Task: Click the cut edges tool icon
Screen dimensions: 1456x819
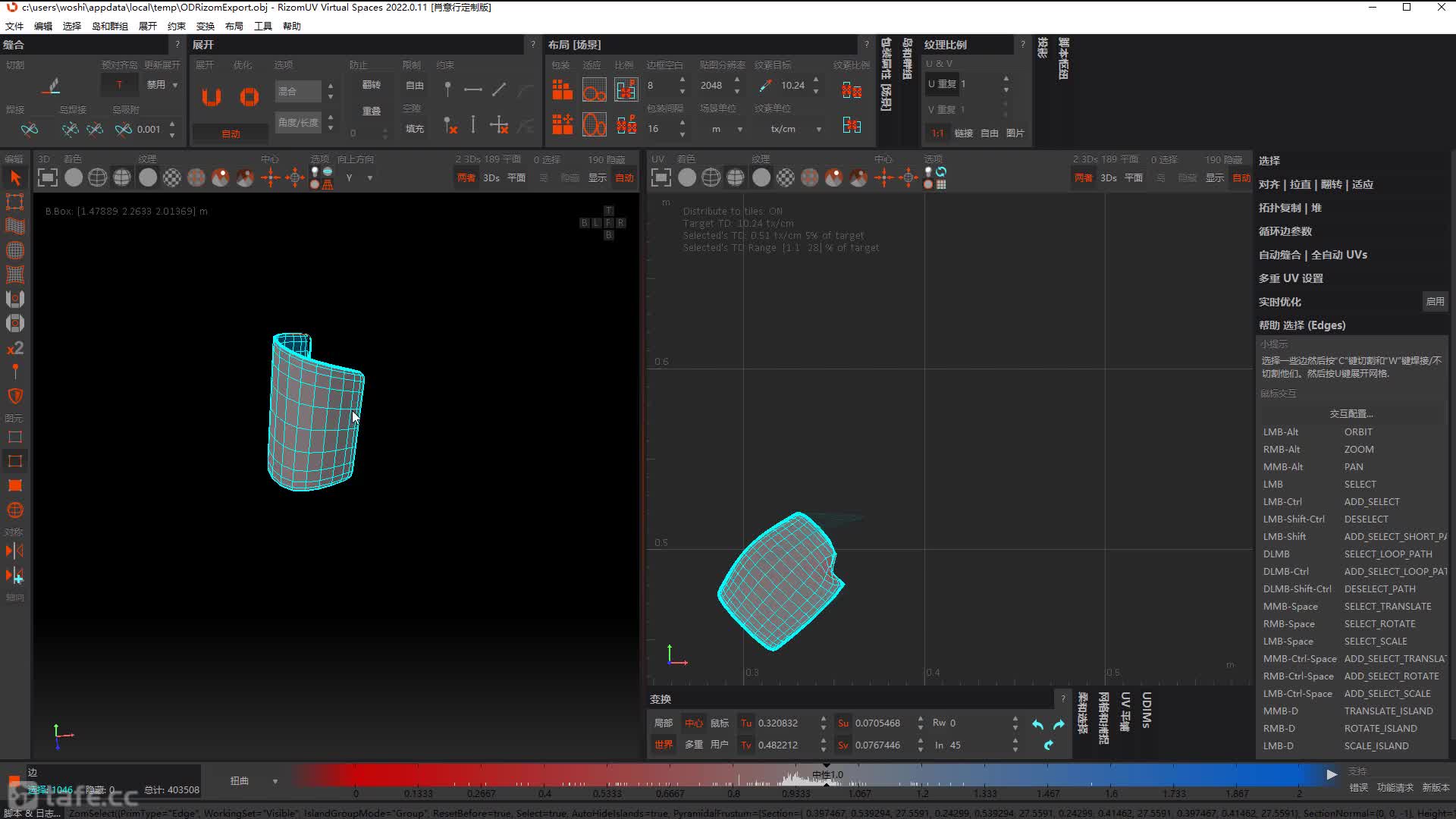Action: point(51,86)
